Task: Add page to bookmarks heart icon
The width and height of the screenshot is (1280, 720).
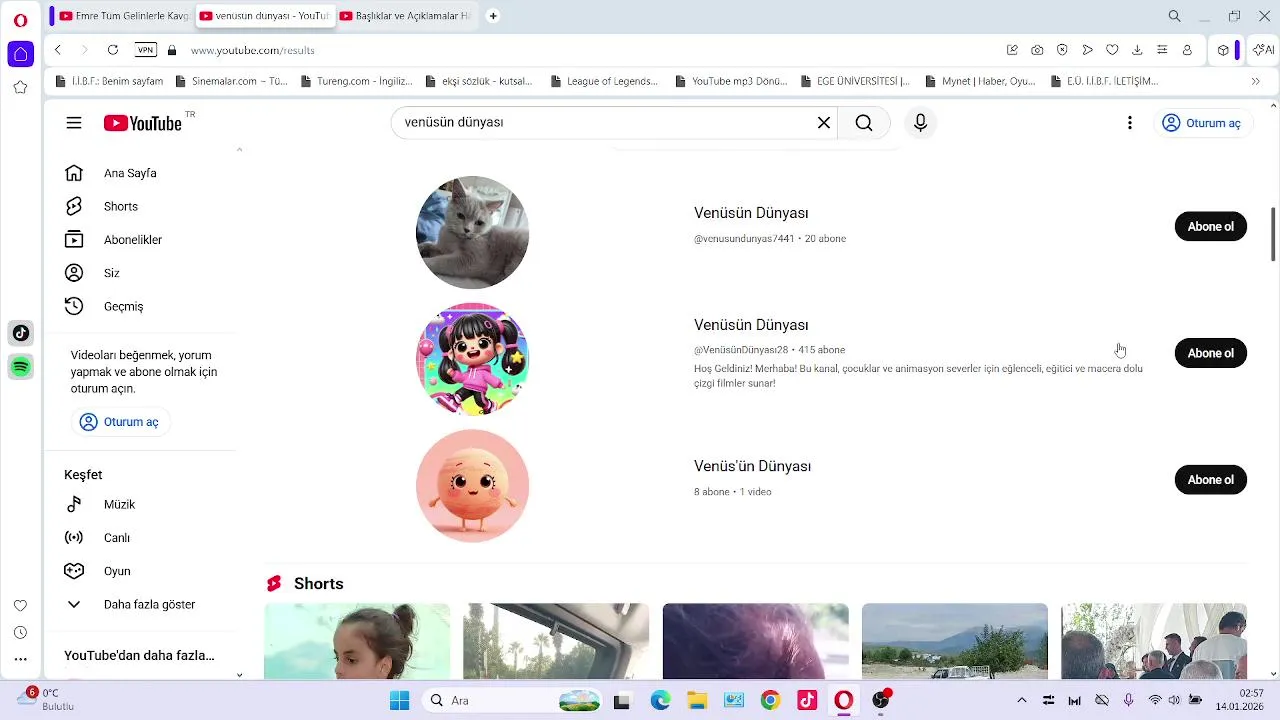Action: click(1112, 50)
